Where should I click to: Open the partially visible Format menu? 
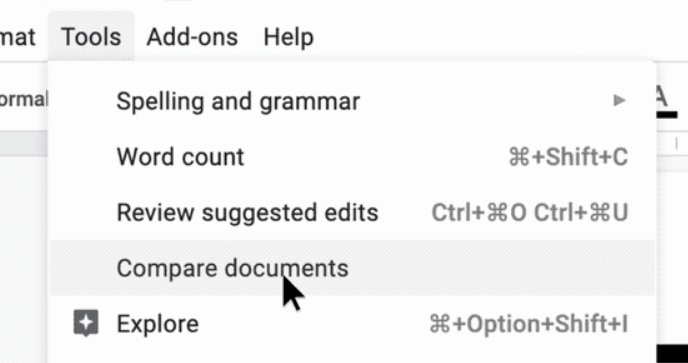click(x=18, y=36)
